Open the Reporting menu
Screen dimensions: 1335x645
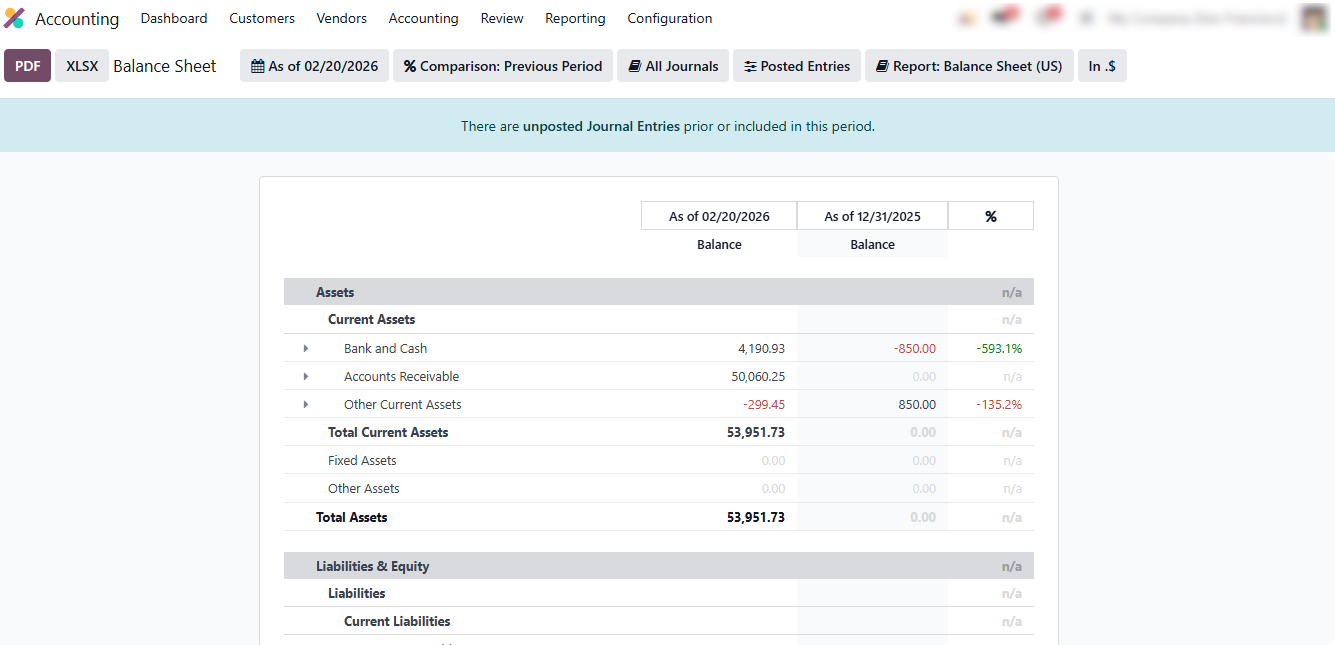click(575, 18)
